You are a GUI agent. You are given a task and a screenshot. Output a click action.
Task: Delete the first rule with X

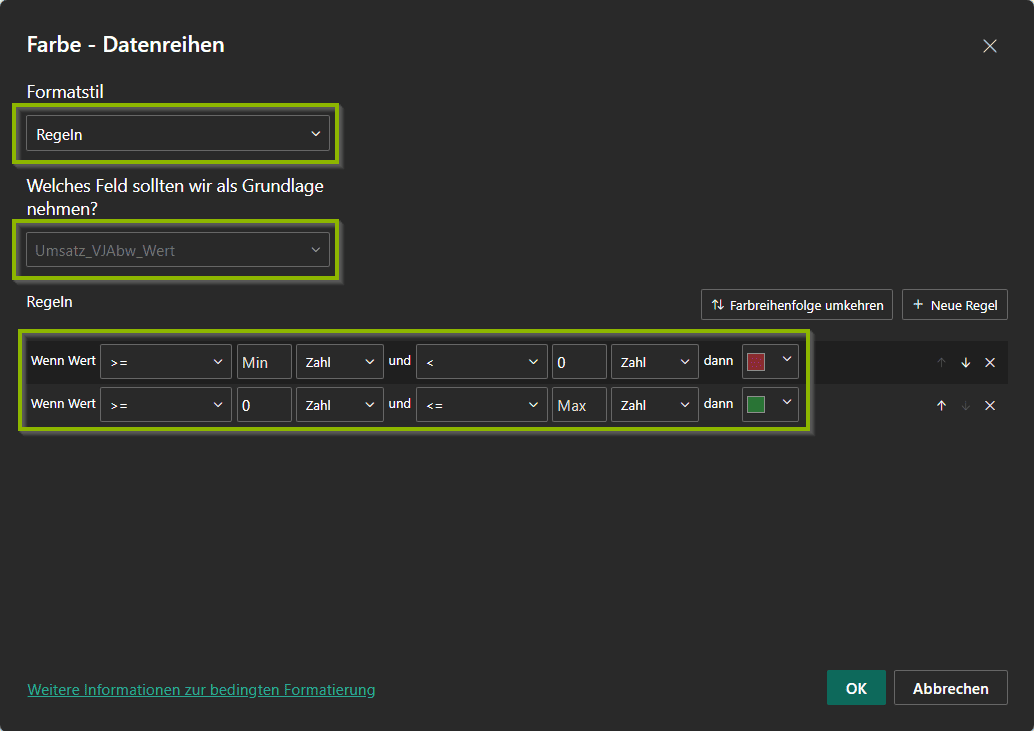[990, 363]
